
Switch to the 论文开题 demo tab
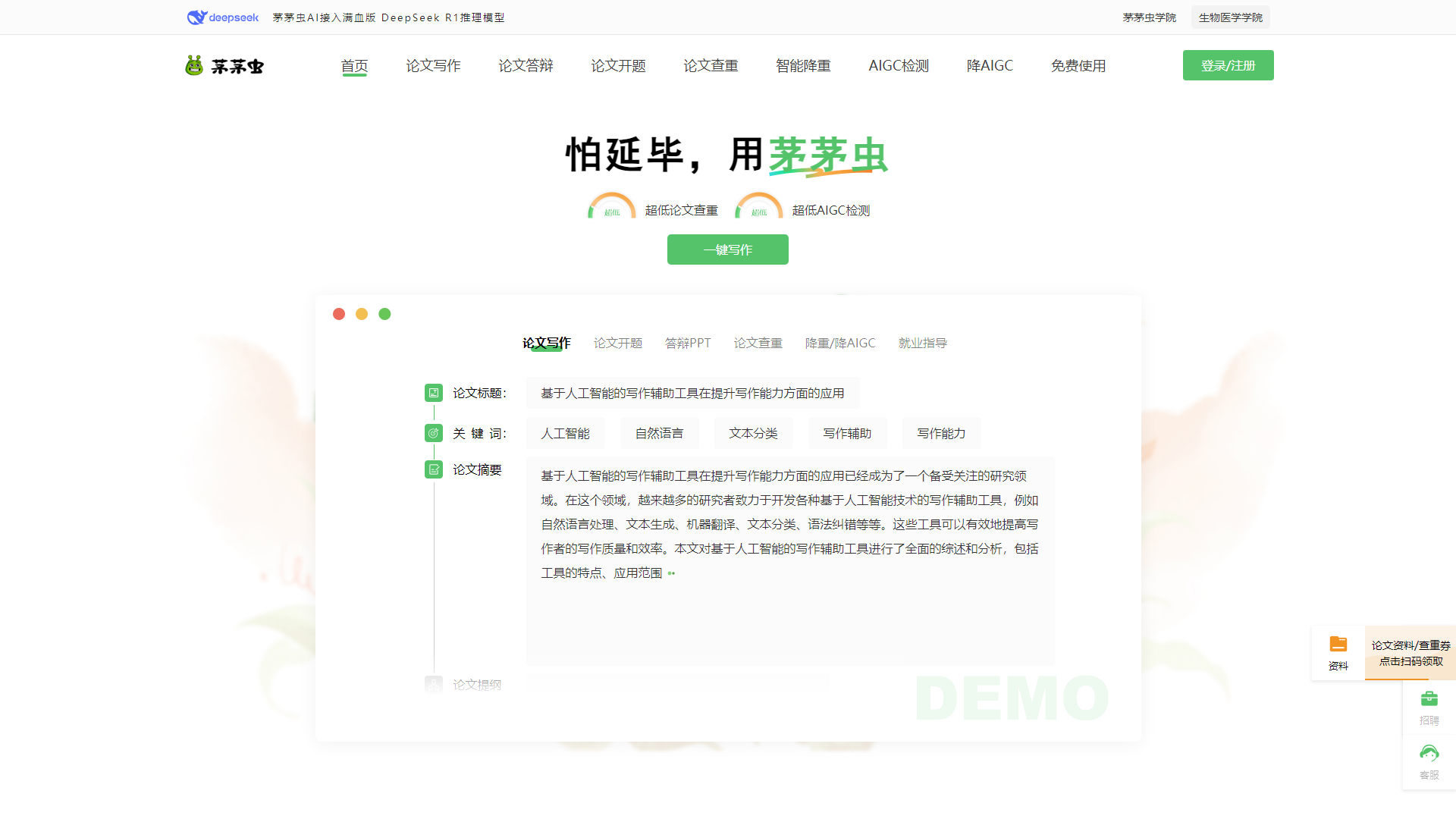[x=617, y=343]
